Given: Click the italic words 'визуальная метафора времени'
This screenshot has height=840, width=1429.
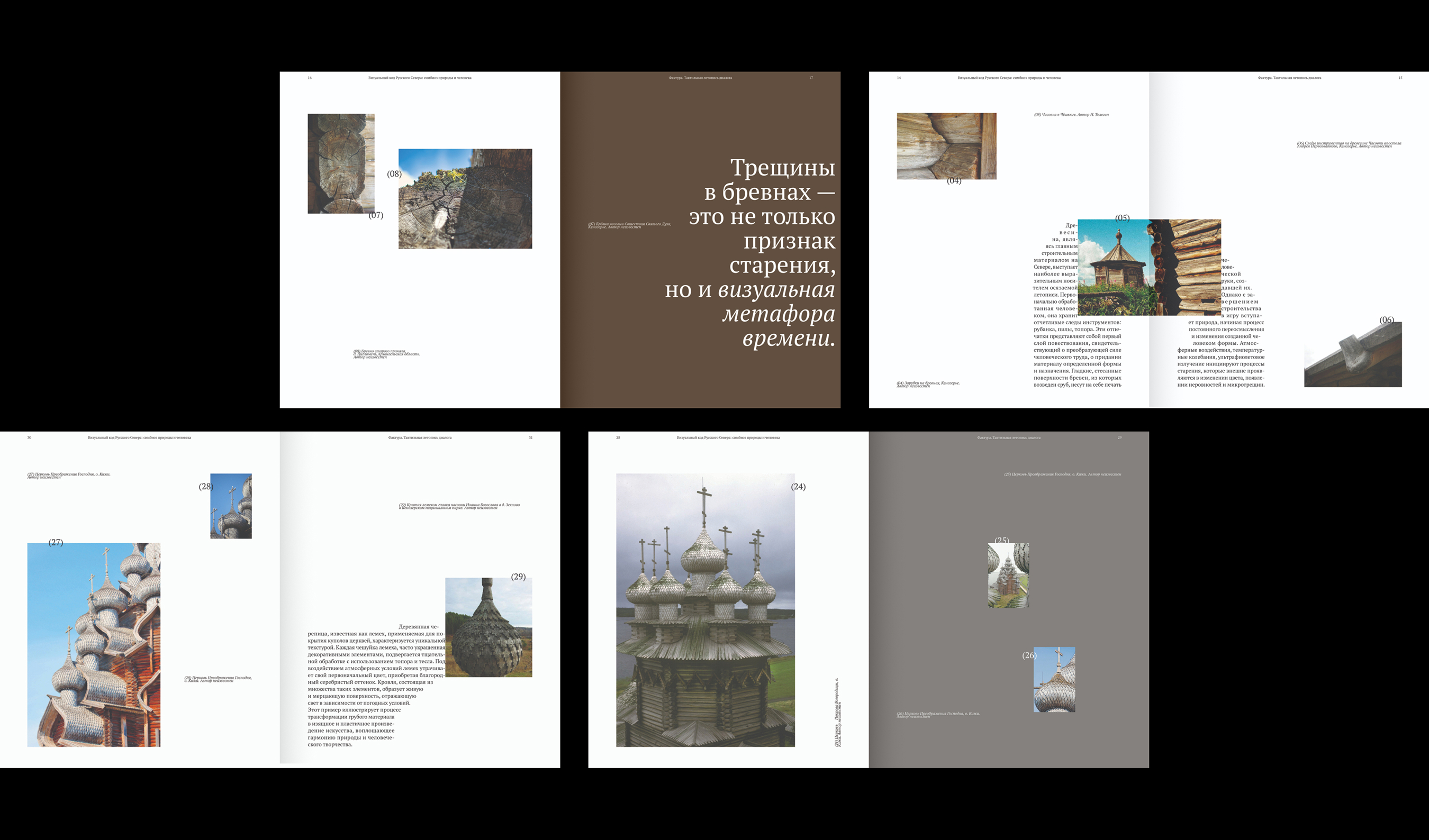Looking at the screenshot, I should [x=777, y=314].
